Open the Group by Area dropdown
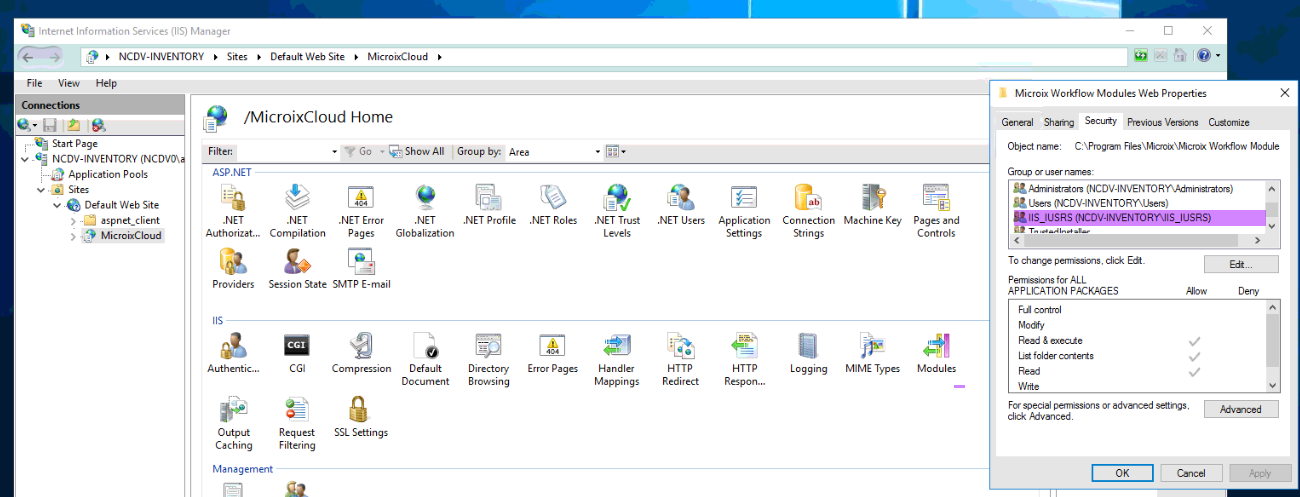Image resolution: width=1300 pixels, height=497 pixels. [x=598, y=152]
